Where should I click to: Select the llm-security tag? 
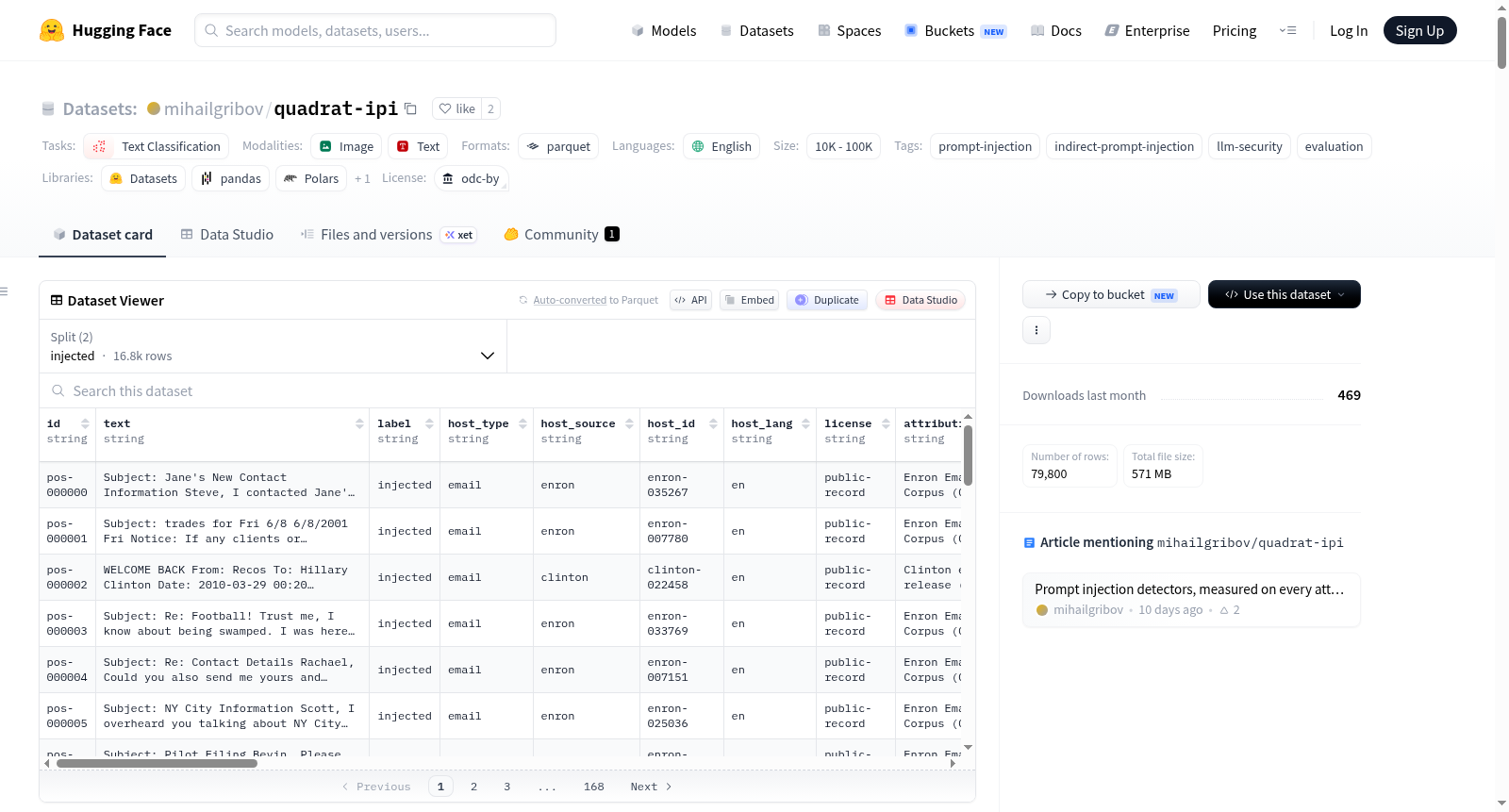(1250, 146)
